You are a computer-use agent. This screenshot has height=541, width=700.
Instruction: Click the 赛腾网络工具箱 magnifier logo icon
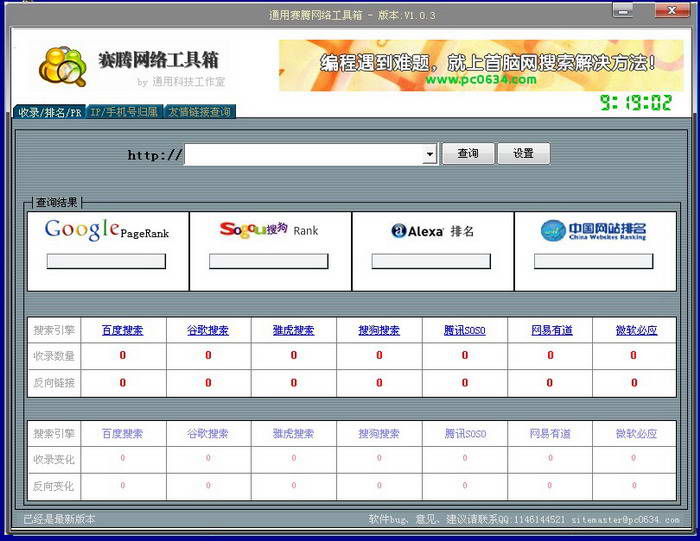pyautogui.click(x=62, y=66)
